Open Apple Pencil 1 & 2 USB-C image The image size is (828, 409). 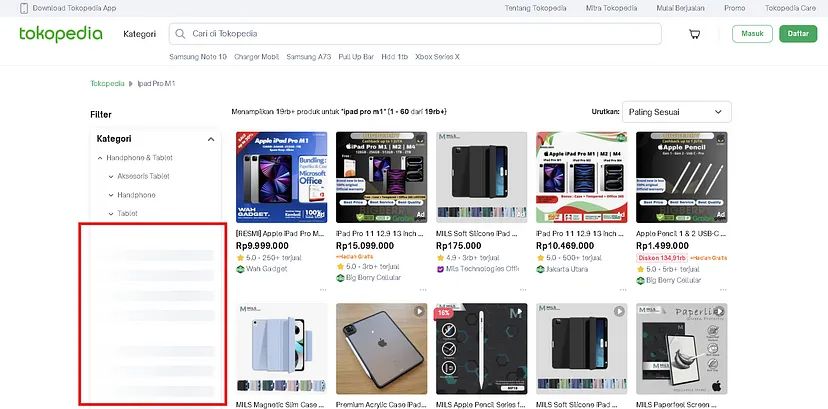(x=682, y=177)
